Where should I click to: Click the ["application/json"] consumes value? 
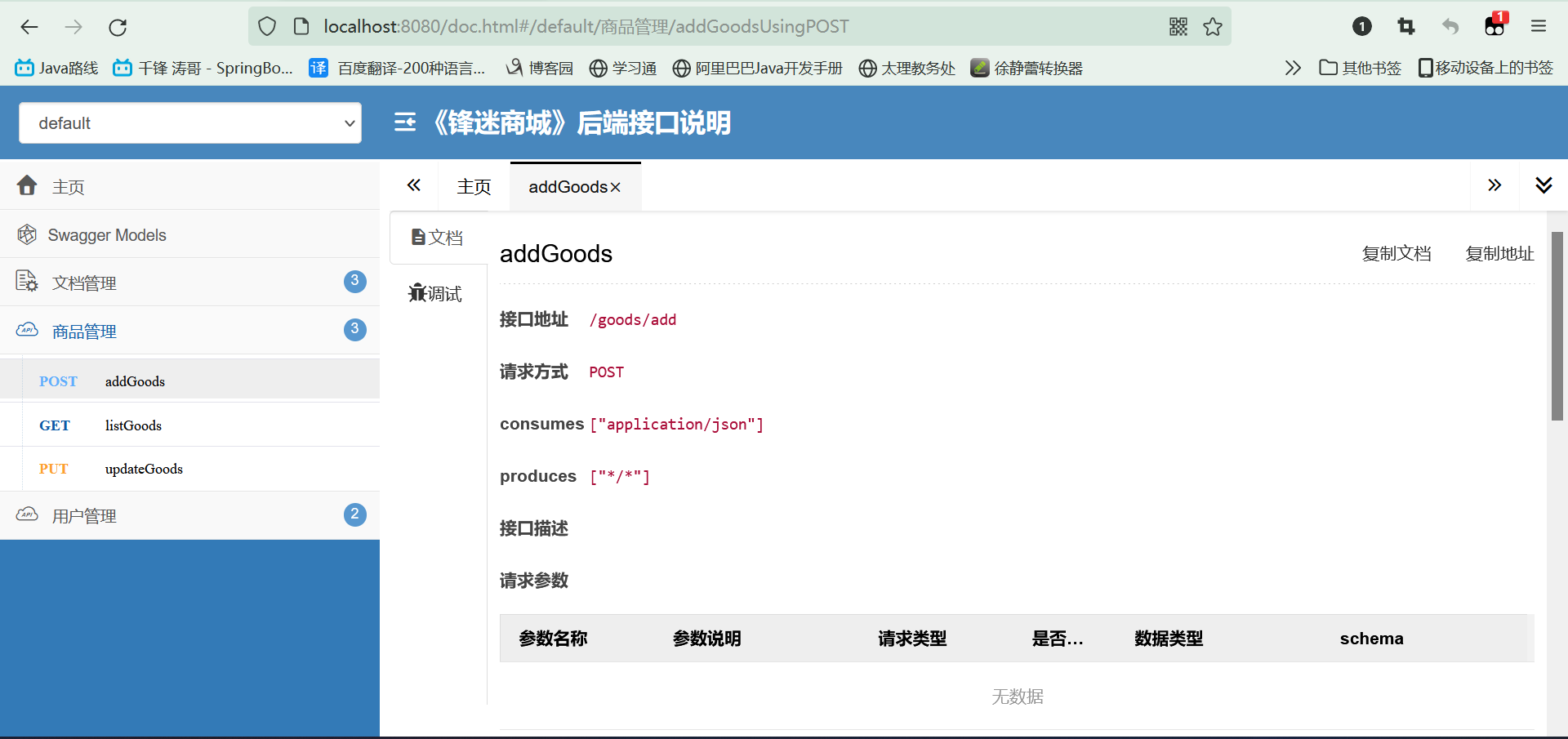click(x=676, y=425)
